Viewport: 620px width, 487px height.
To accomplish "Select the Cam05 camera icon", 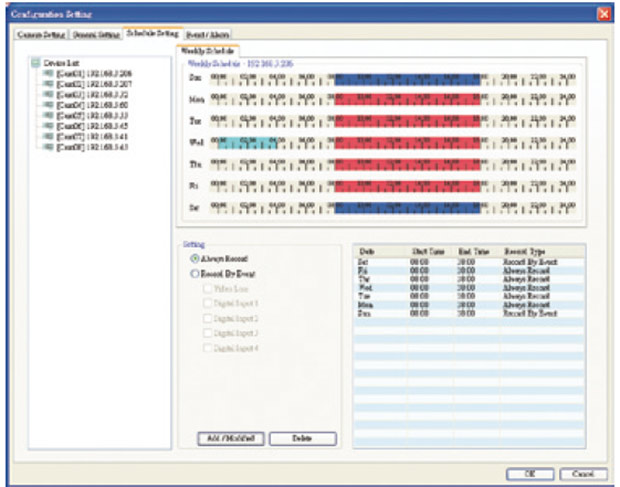I will click(x=49, y=116).
